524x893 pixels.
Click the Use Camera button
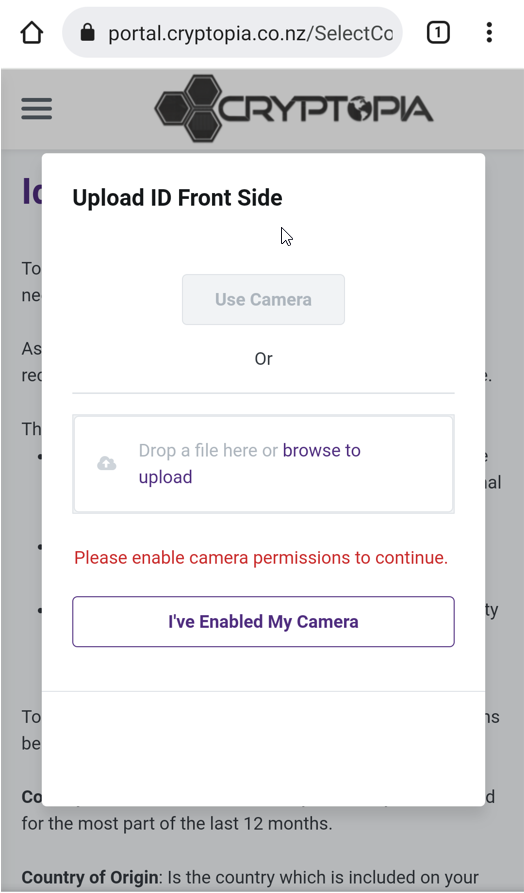point(263,300)
